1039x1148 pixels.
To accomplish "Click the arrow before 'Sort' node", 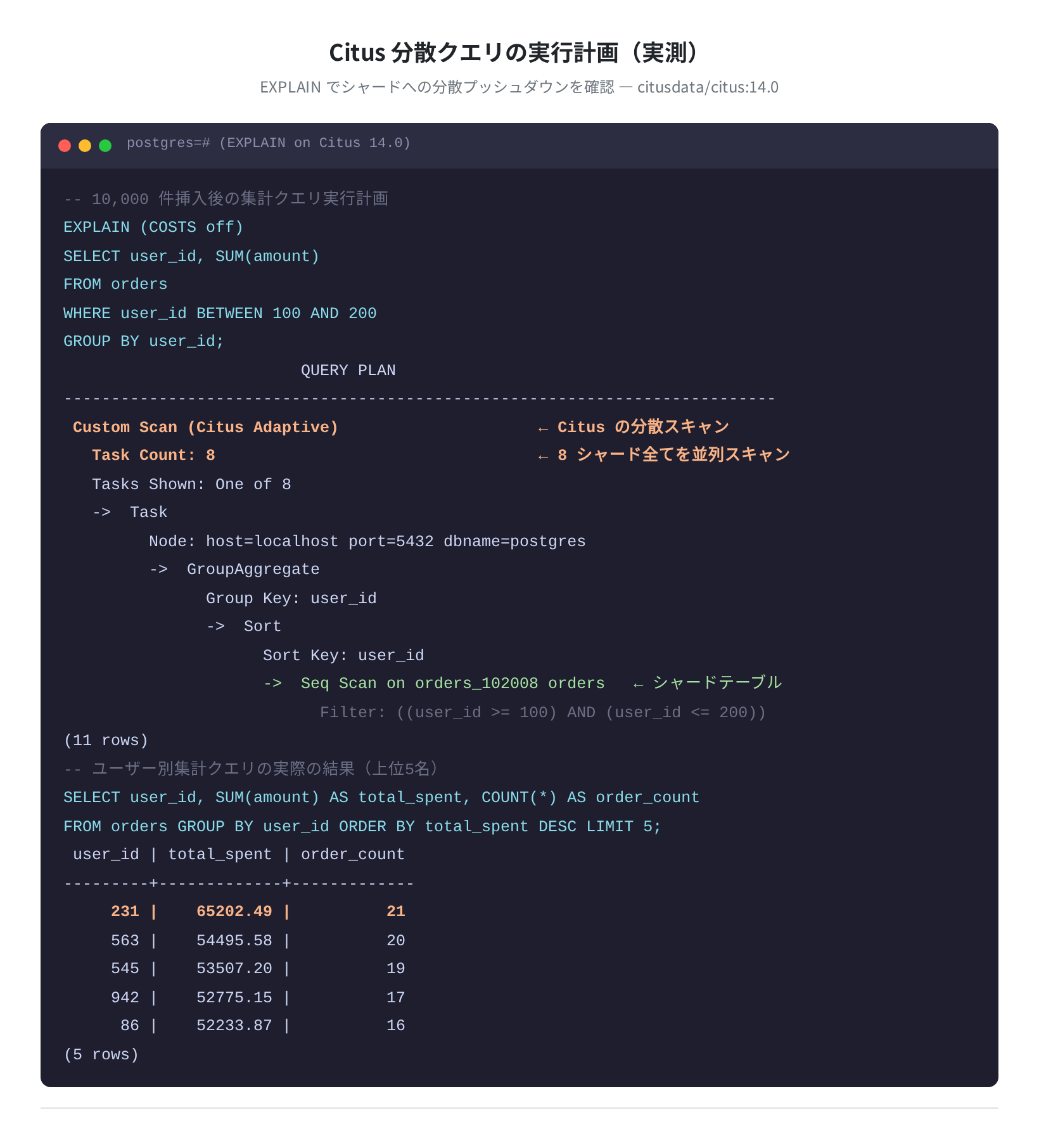I will coord(215,627).
